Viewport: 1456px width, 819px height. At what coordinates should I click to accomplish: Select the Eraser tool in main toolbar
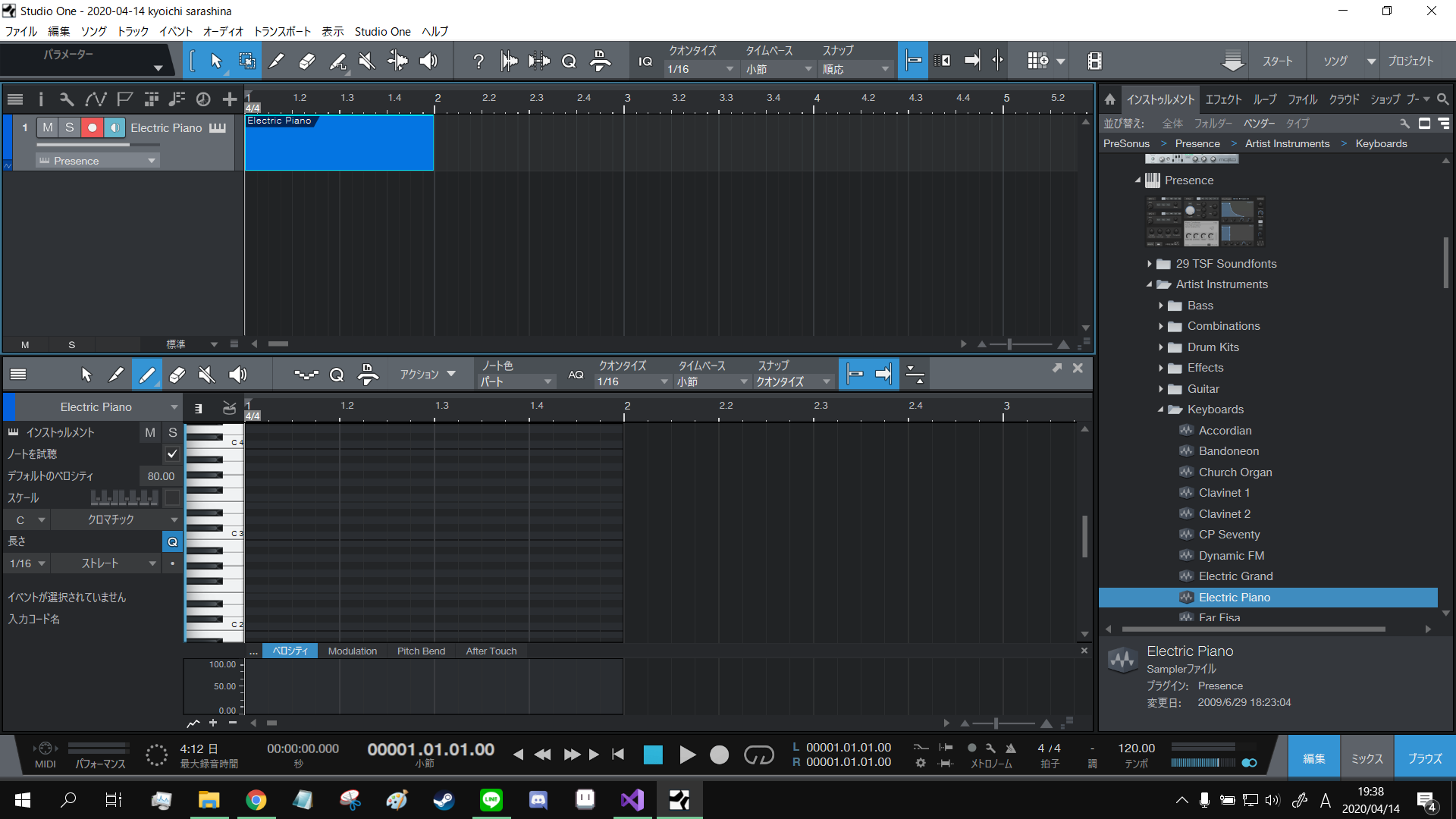point(306,61)
